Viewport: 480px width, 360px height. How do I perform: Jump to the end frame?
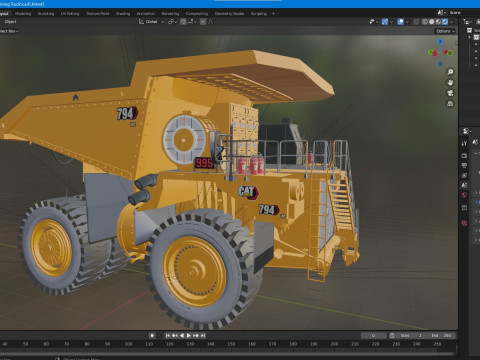pyautogui.click(x=203, y=335)
